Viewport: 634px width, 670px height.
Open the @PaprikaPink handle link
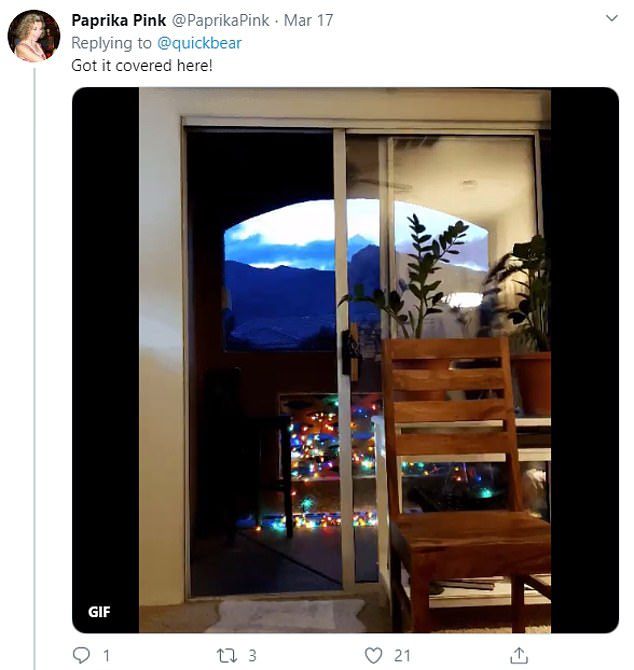(x=220, y=21)
